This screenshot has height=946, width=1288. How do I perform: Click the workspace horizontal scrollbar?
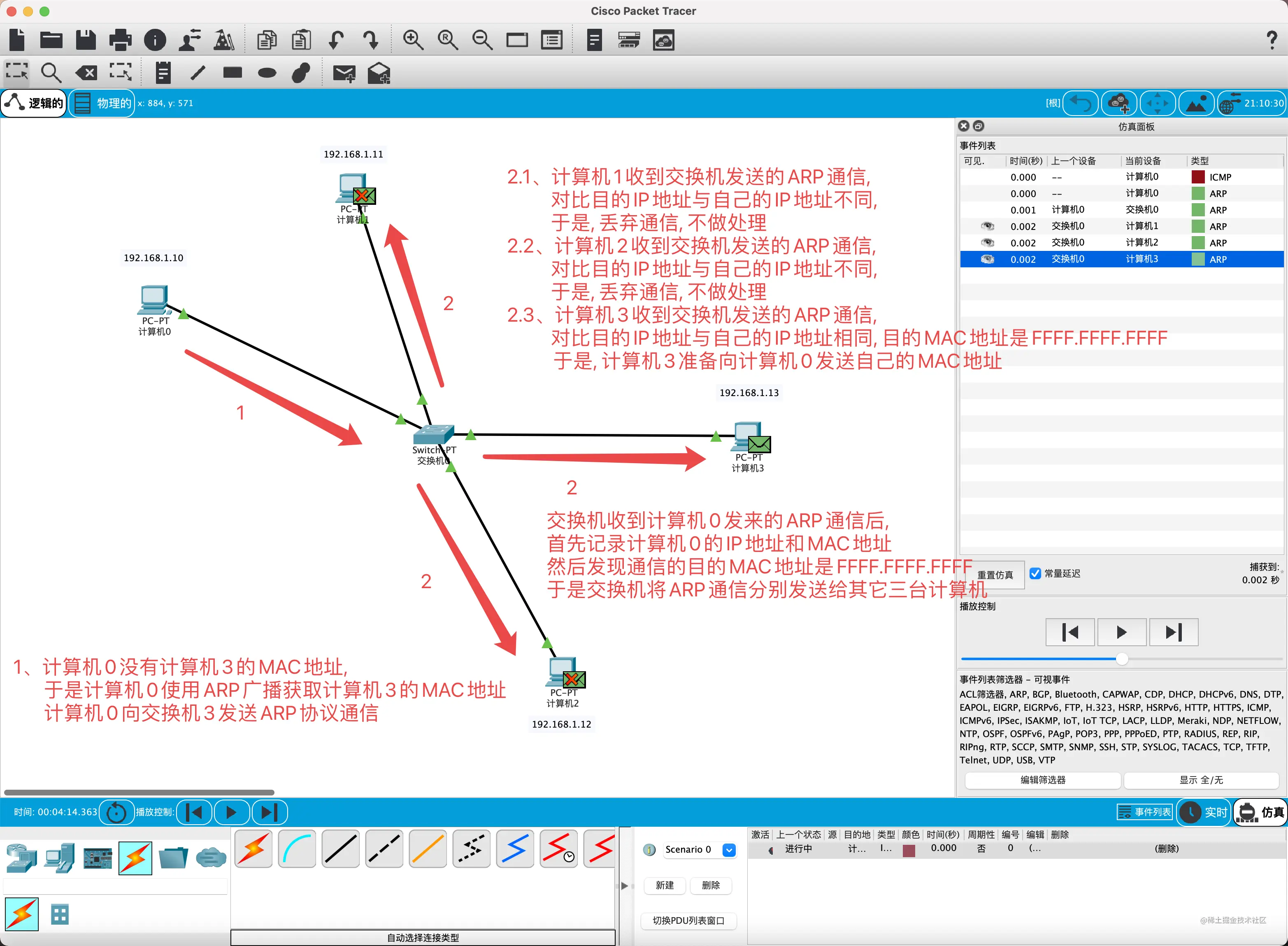[x=139, y=793]
